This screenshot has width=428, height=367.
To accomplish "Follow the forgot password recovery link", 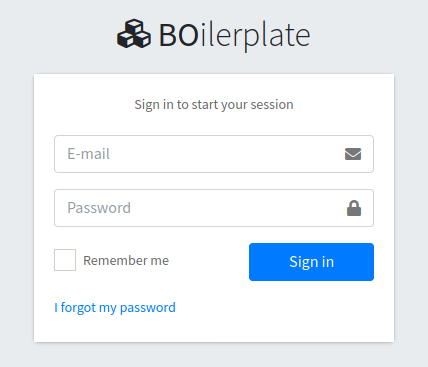I will pos(115,307).
